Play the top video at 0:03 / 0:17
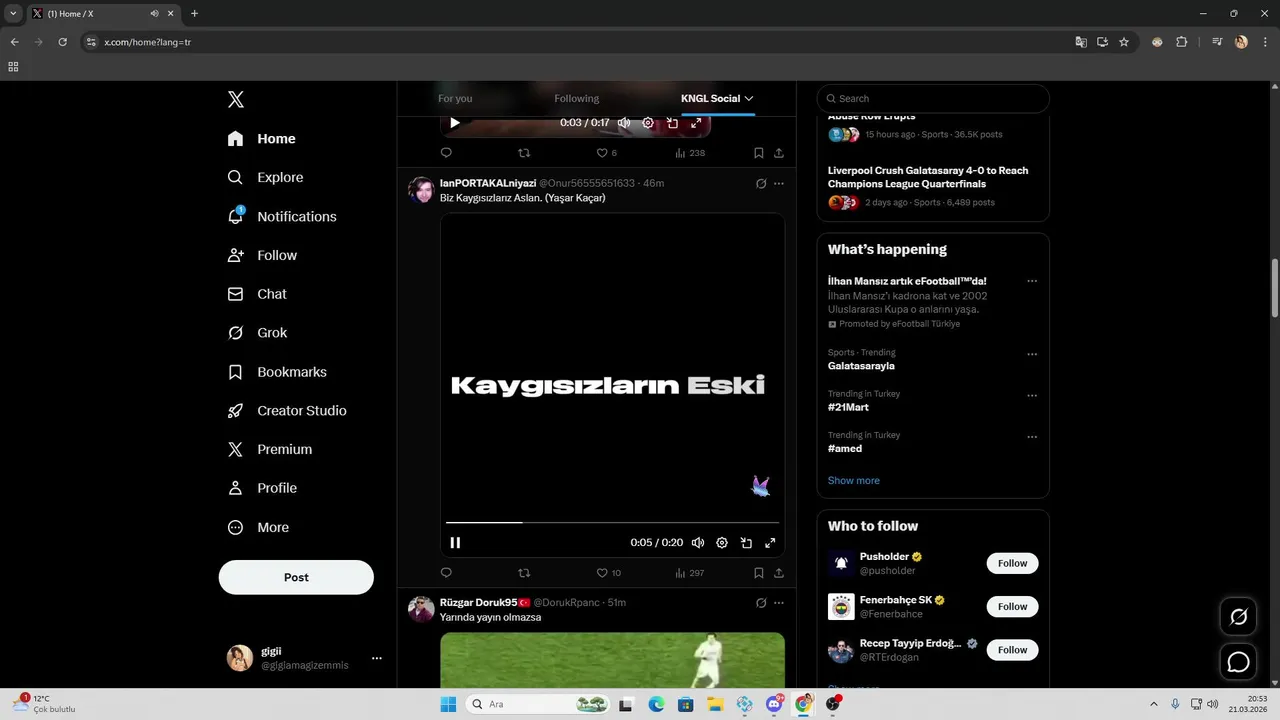Image resolution: width=1280 pixels, height=720 pixels. 455,123
